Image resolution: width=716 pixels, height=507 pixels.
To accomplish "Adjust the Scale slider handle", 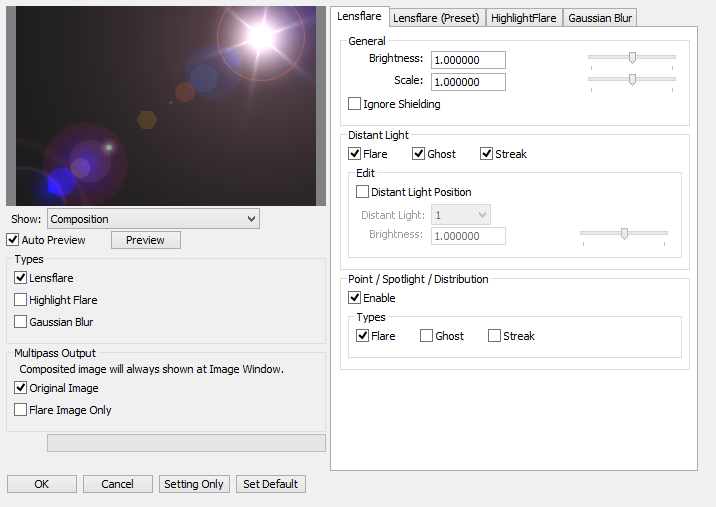I will coord(632,79).
